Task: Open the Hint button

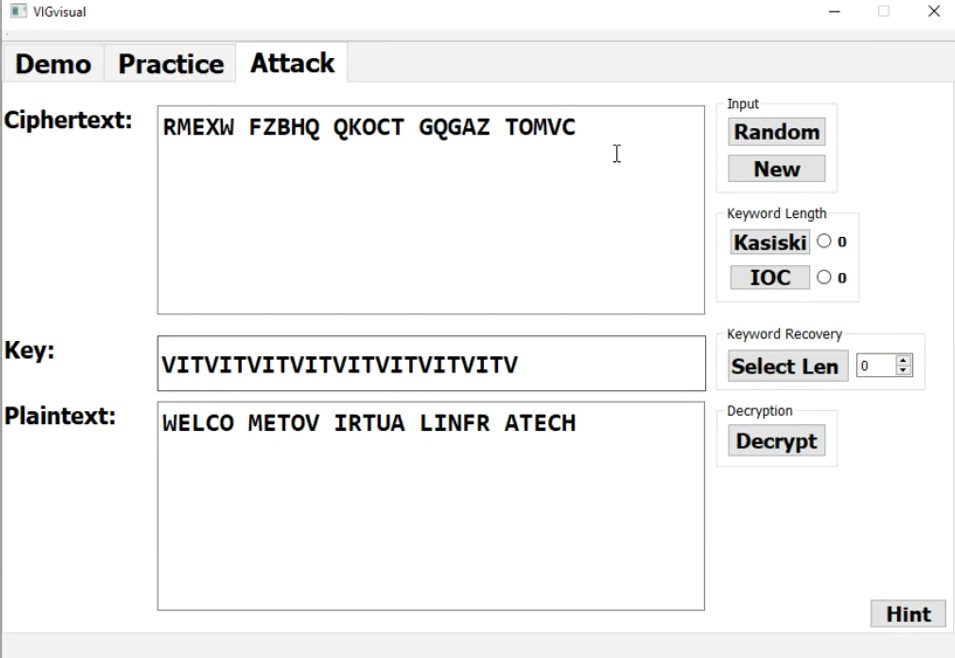Action: point(908,614)
